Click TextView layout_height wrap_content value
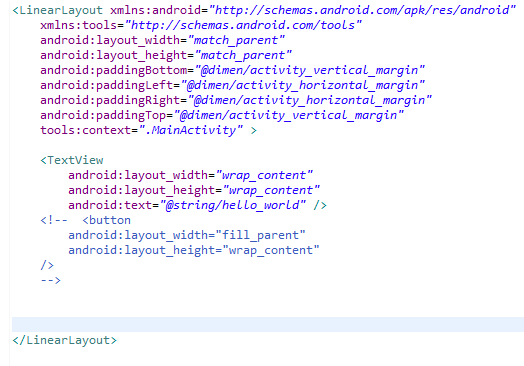524x366 pixels. (271, 191)
